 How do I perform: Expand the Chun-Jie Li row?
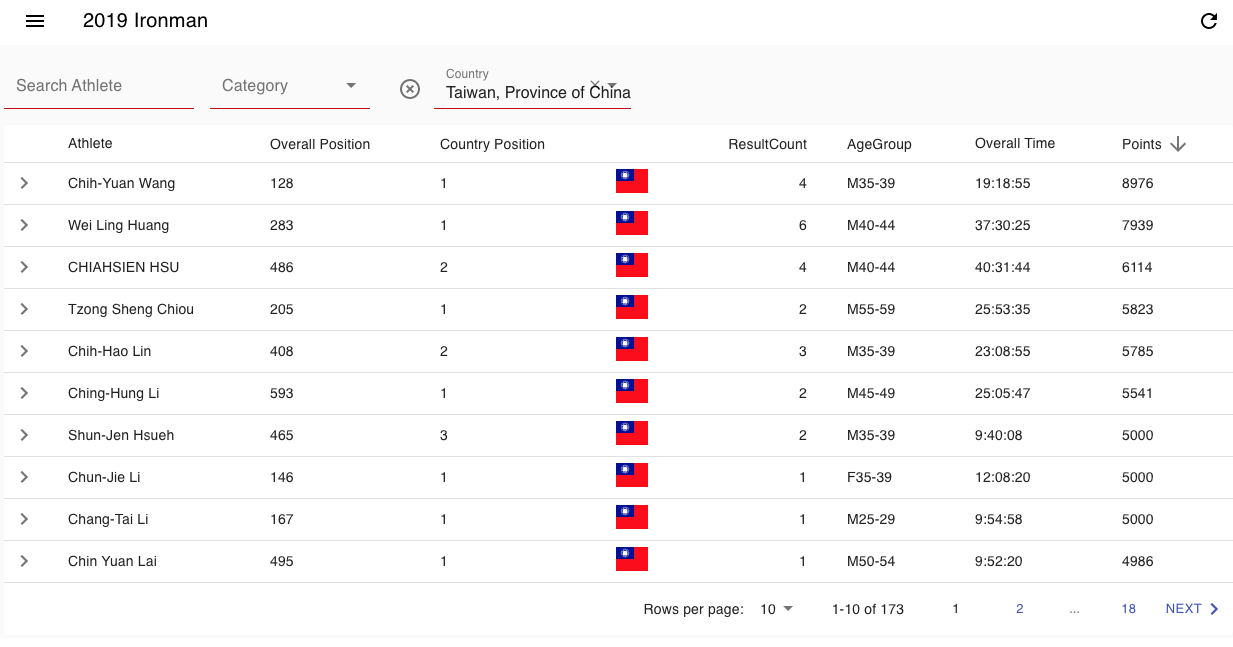(24, 477)
